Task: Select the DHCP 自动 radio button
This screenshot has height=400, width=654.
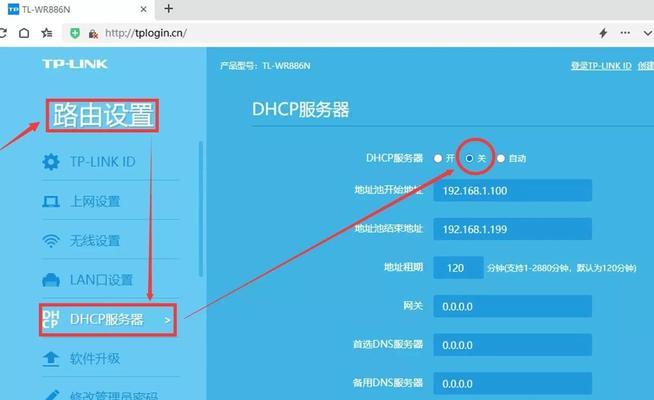Action: [x=501, y=158]
